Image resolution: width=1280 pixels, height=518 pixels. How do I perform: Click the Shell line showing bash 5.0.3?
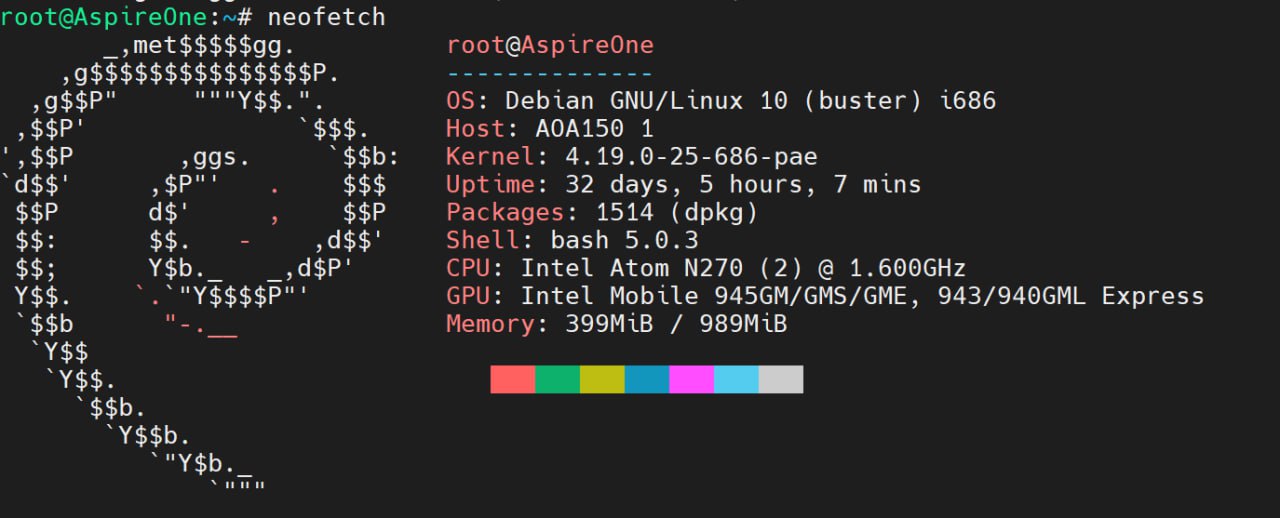tap(572, 241)
